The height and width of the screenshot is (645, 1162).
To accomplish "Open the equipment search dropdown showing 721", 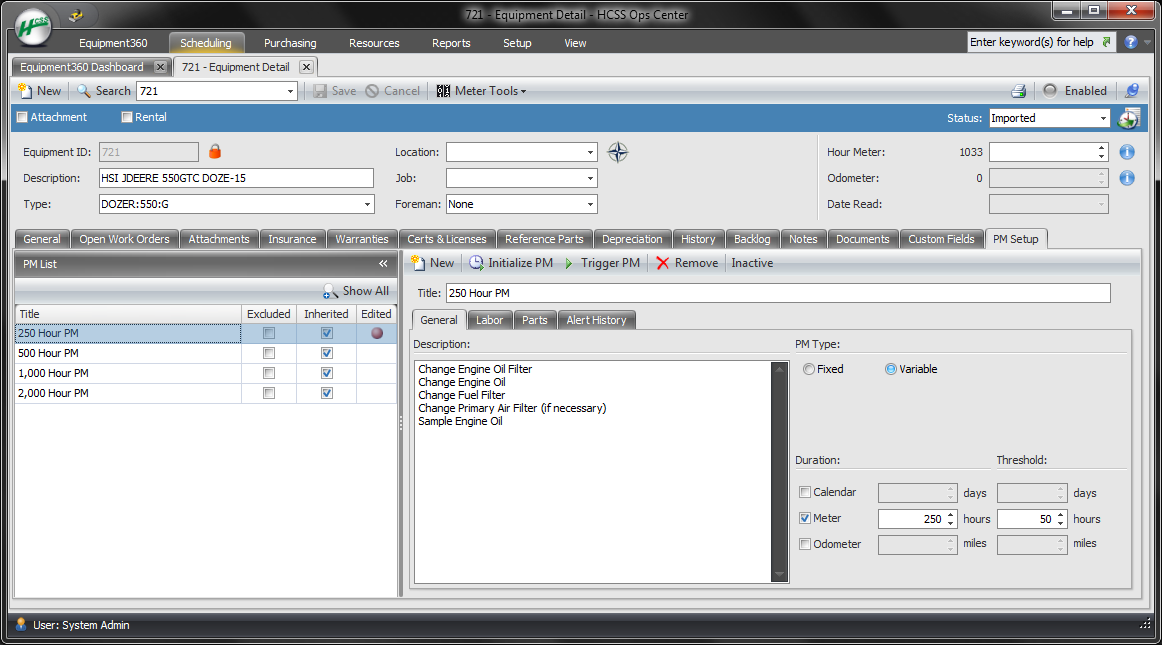I will (x=290, y=91).
